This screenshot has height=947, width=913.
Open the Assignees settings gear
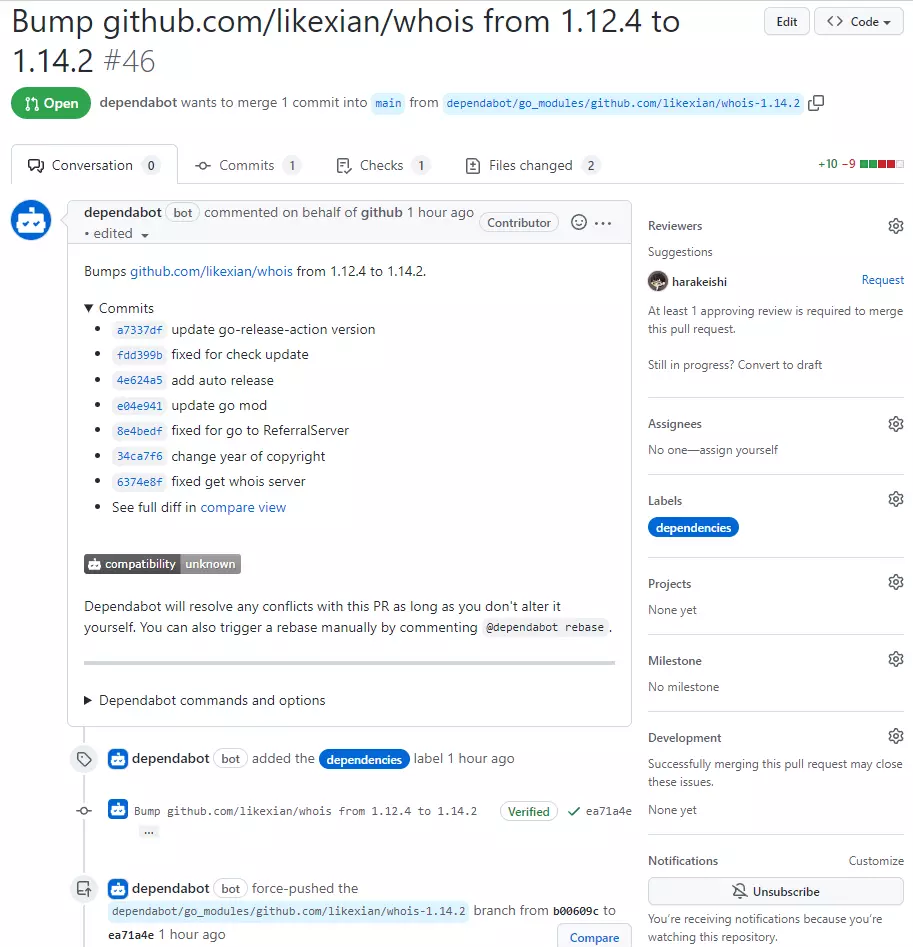coord(895,423)
